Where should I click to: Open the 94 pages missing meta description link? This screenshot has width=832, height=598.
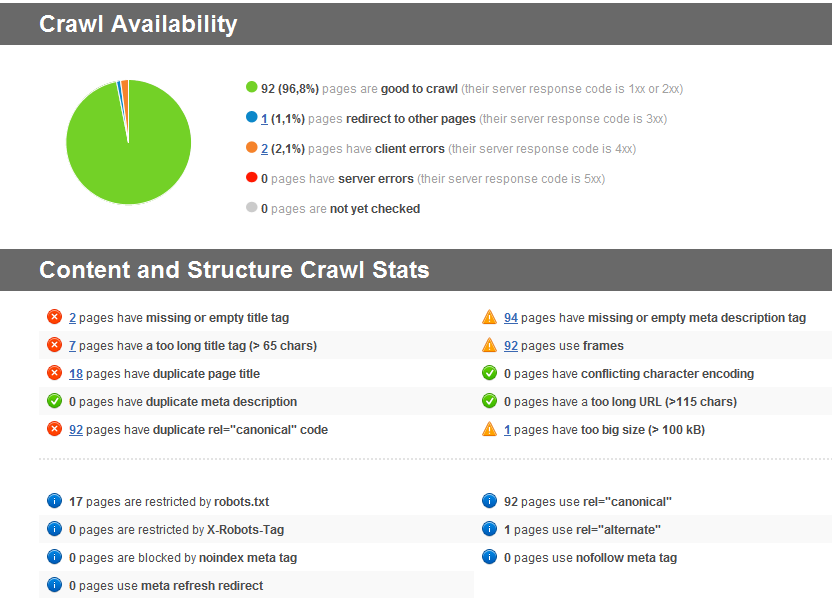(510, 318)
